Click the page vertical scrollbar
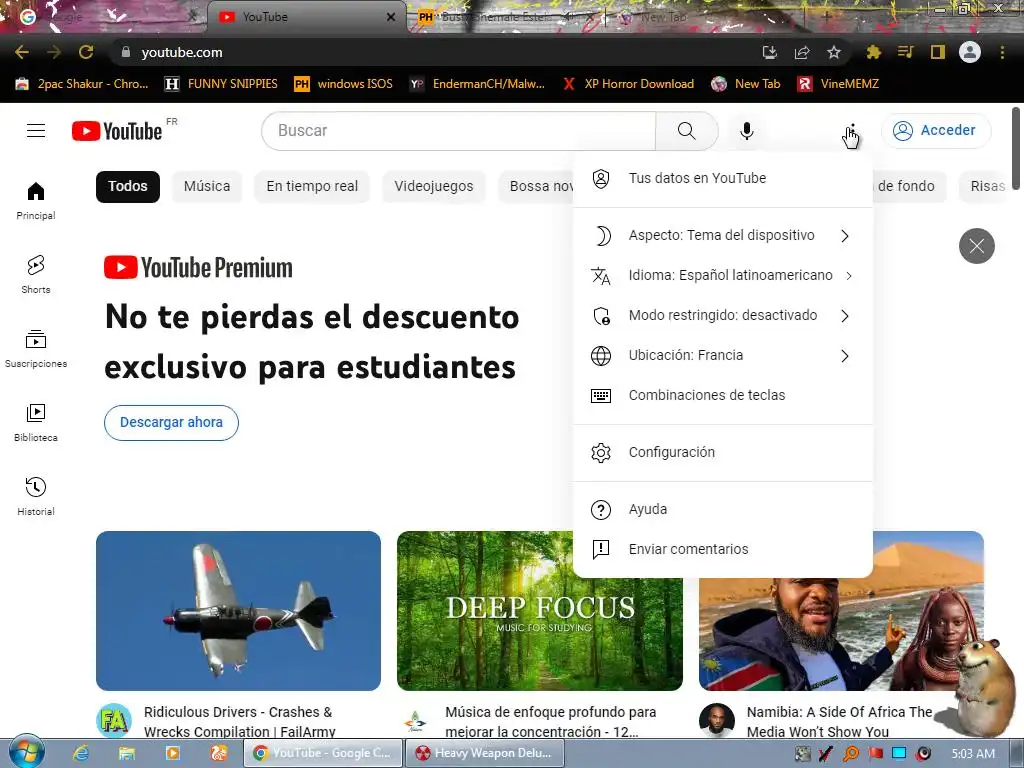1024x768 pixels. click(x=1016, y=148)
